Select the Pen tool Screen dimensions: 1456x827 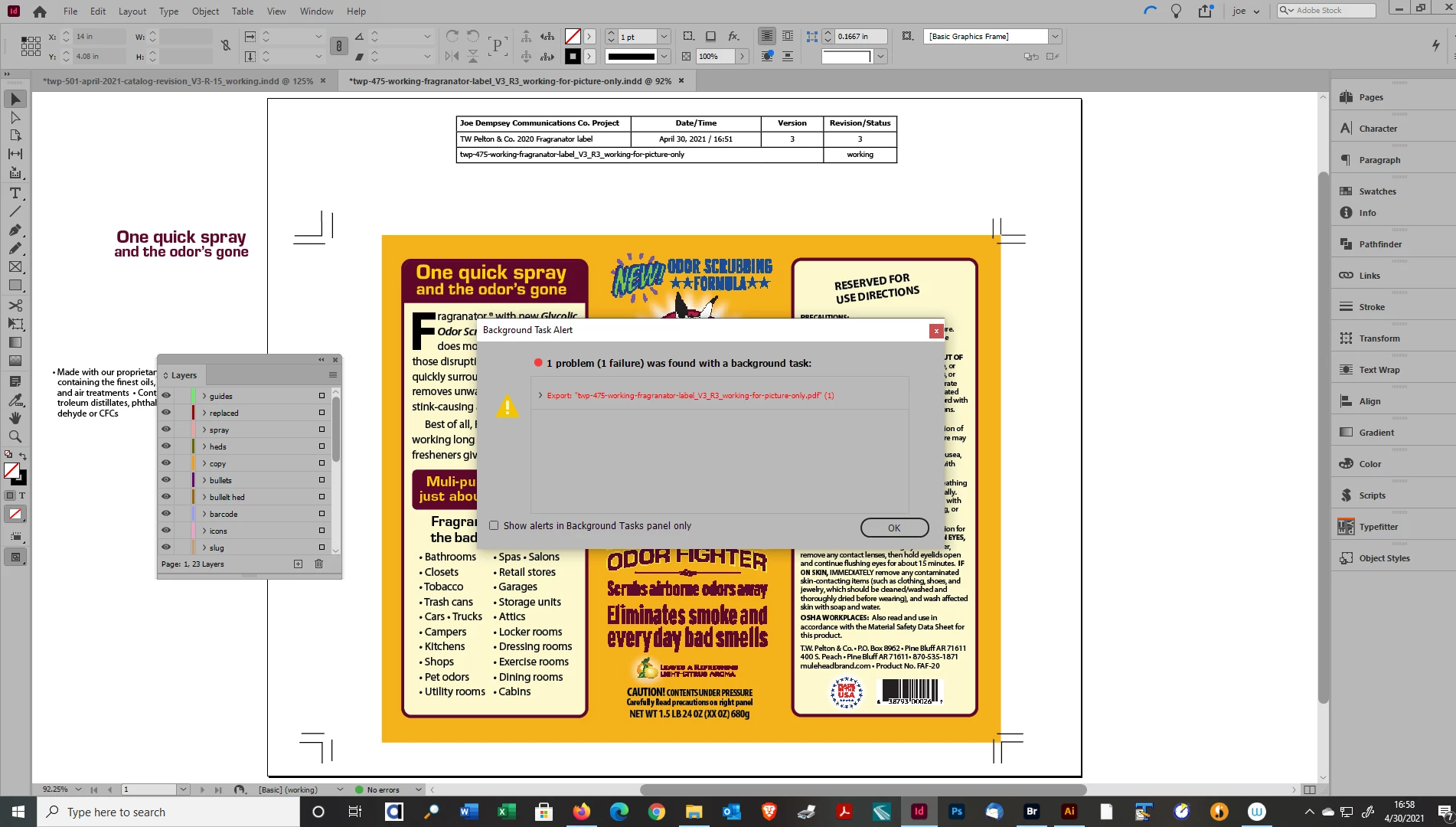point(15,230)
